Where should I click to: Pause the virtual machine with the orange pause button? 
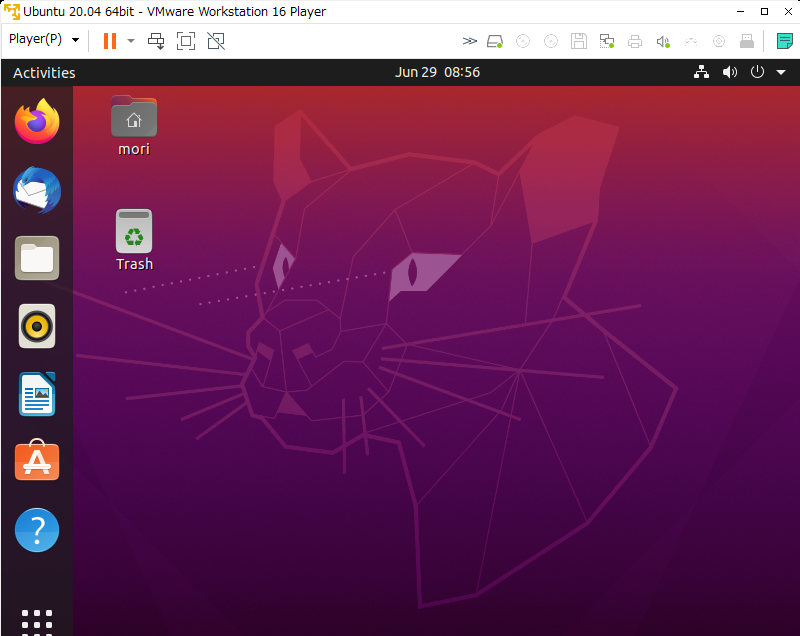tap(110, 41)
